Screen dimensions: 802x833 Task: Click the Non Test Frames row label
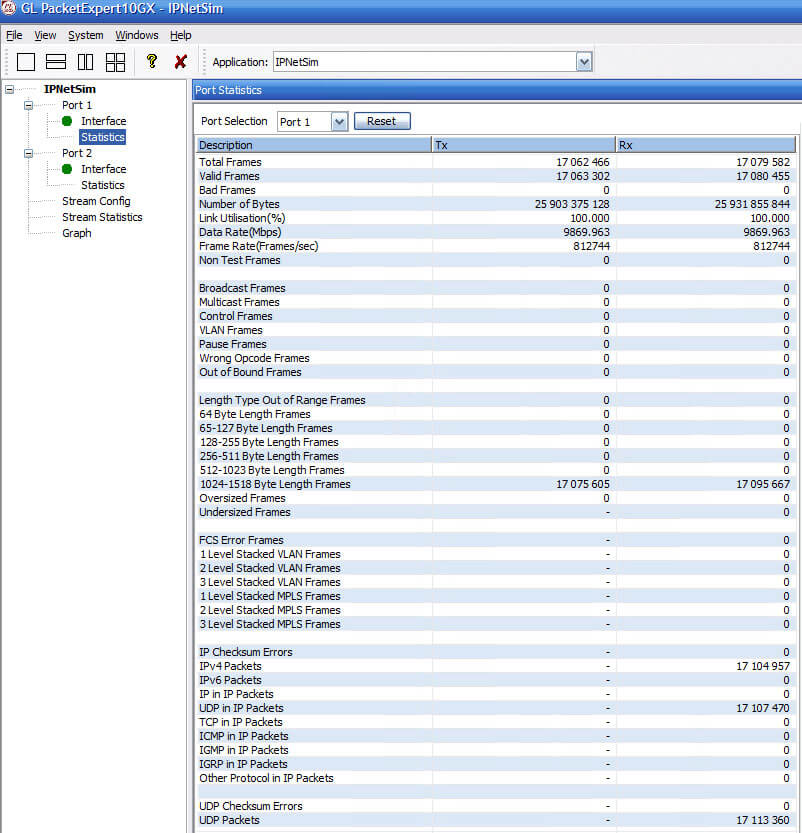240,260
